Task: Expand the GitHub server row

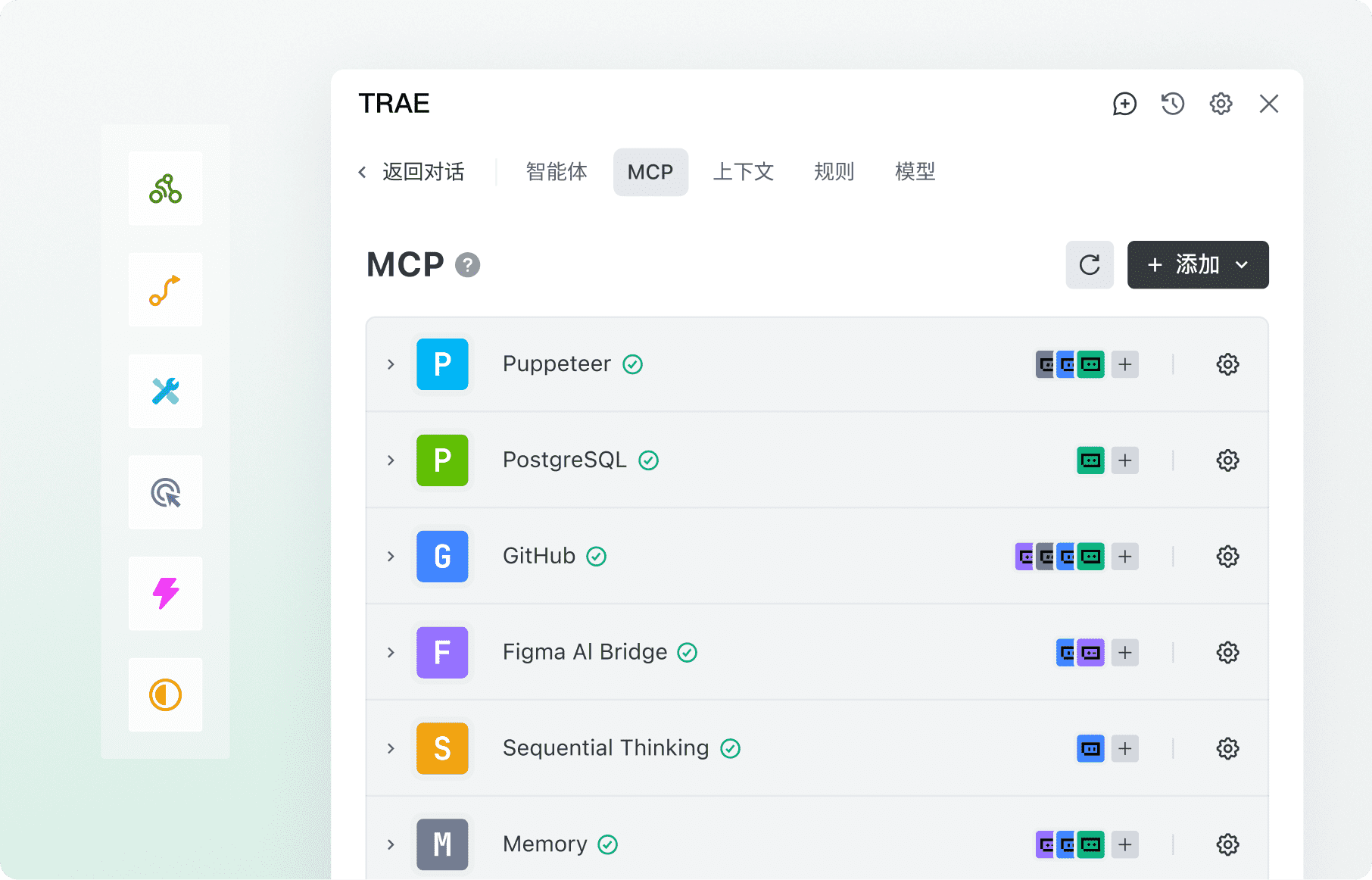Action: [391, 557]
